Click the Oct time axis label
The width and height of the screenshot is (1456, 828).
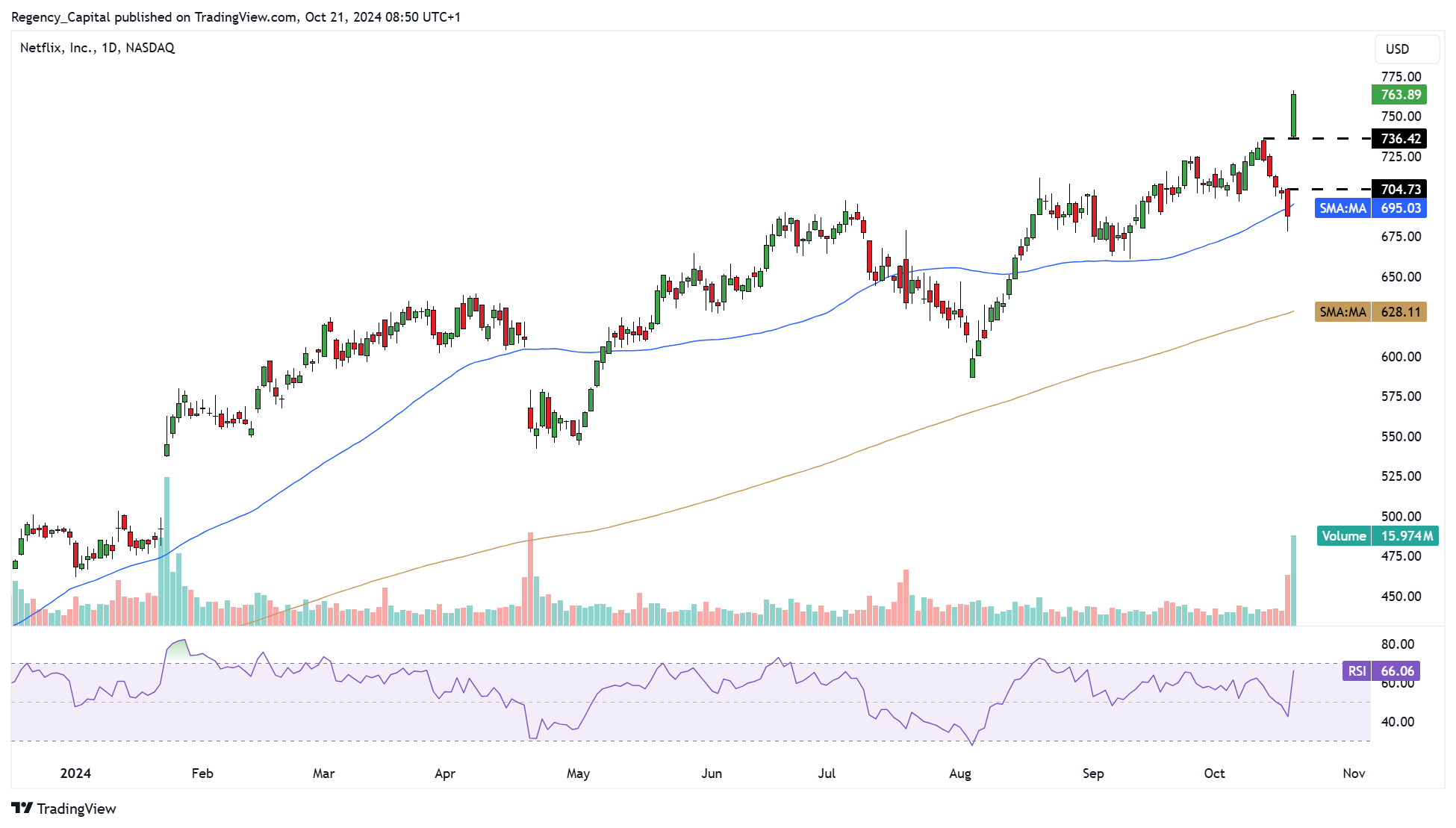pyautogui.click(x=1215, y=773)
